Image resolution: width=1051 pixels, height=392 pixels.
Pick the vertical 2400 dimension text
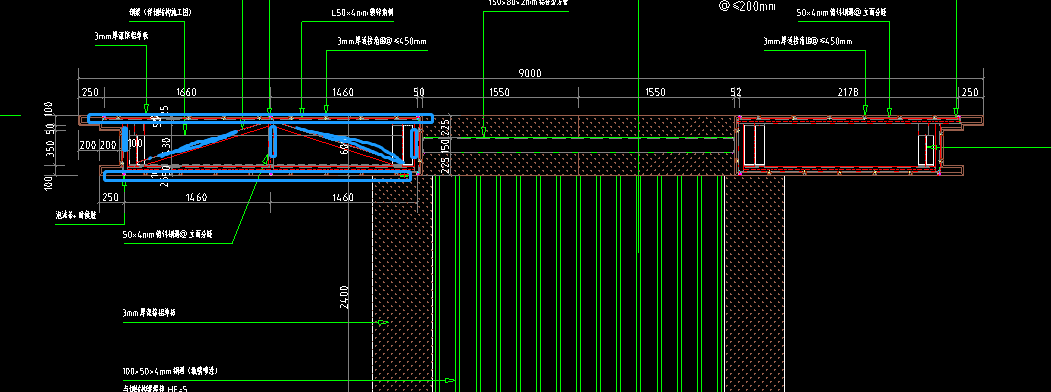344,298
